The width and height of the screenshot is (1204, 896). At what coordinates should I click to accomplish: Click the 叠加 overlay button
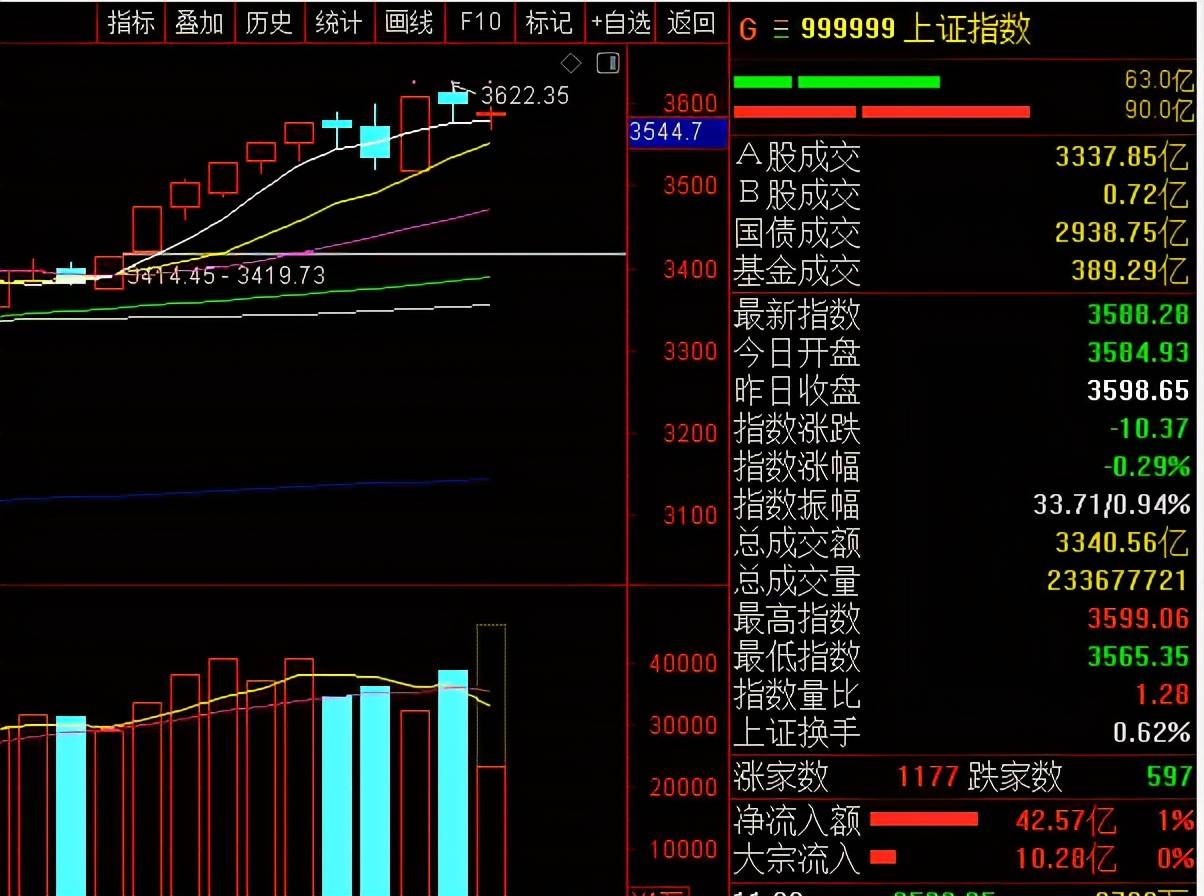200,22
